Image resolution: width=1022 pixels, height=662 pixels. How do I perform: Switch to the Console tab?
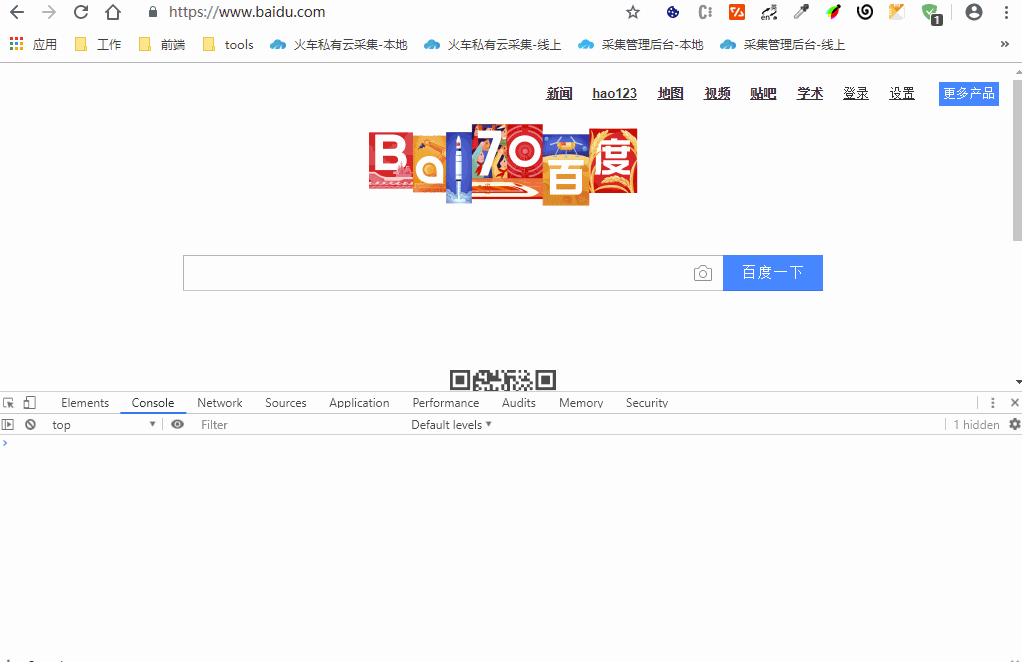153,403
